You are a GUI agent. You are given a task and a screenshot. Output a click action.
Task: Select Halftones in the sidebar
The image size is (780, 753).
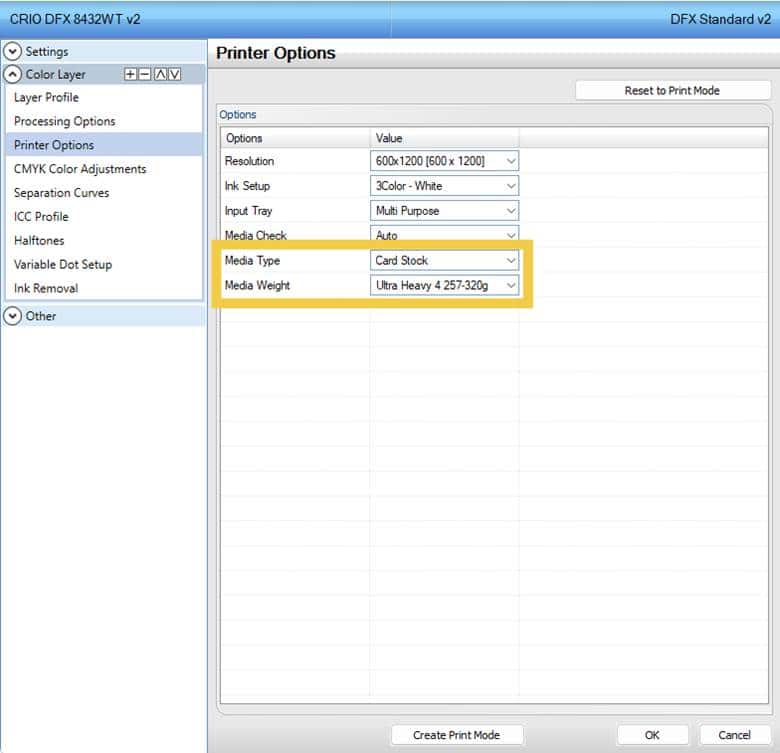click(41, 241)
